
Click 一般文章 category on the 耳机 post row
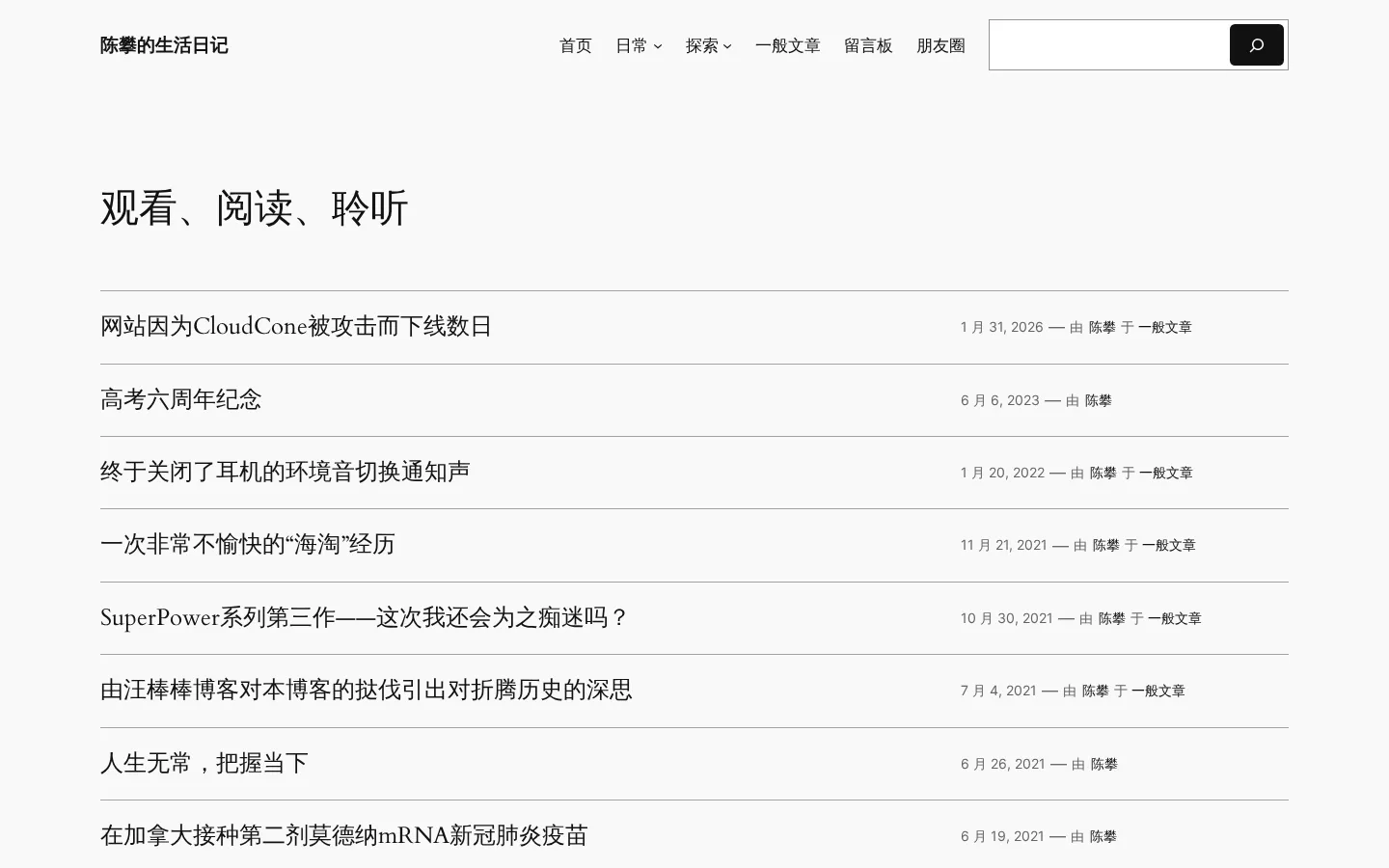coord(1166,473)
